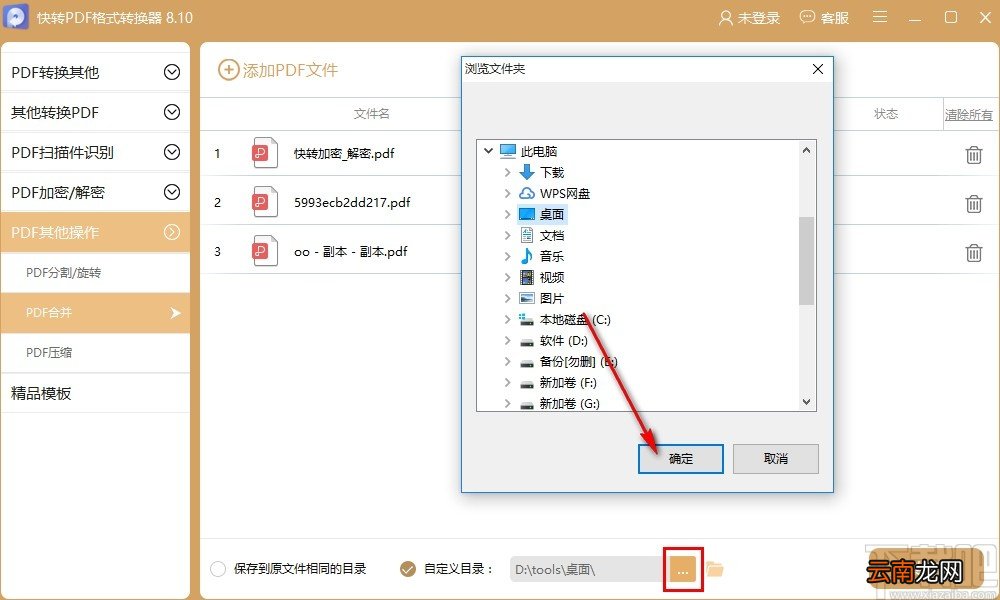Select 自定义目录 radio option
The height and width of the screenshot is (600, 1000).
coord(408,569)
